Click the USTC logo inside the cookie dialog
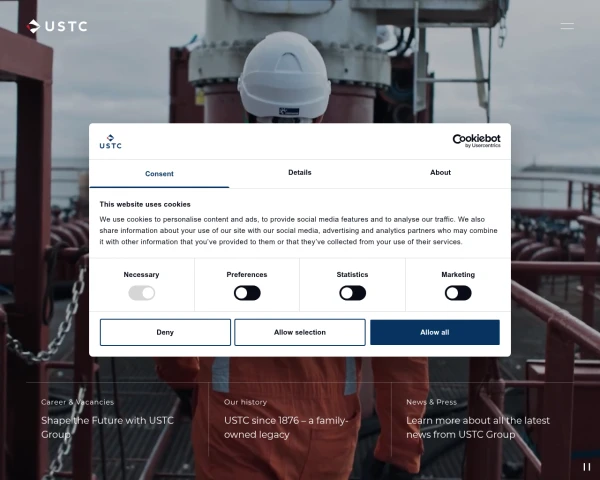The width and height of the screenshot is (600, 480). pos(110,141)
